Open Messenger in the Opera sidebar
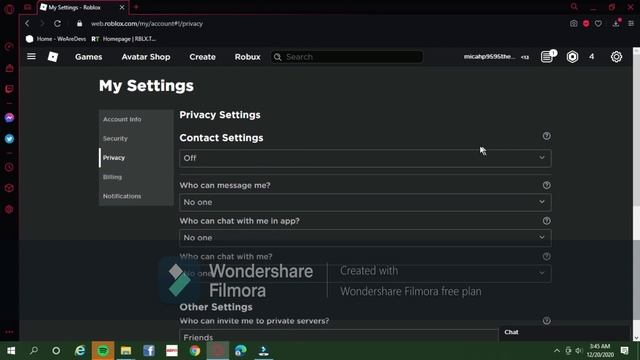 tap(9, 118)
